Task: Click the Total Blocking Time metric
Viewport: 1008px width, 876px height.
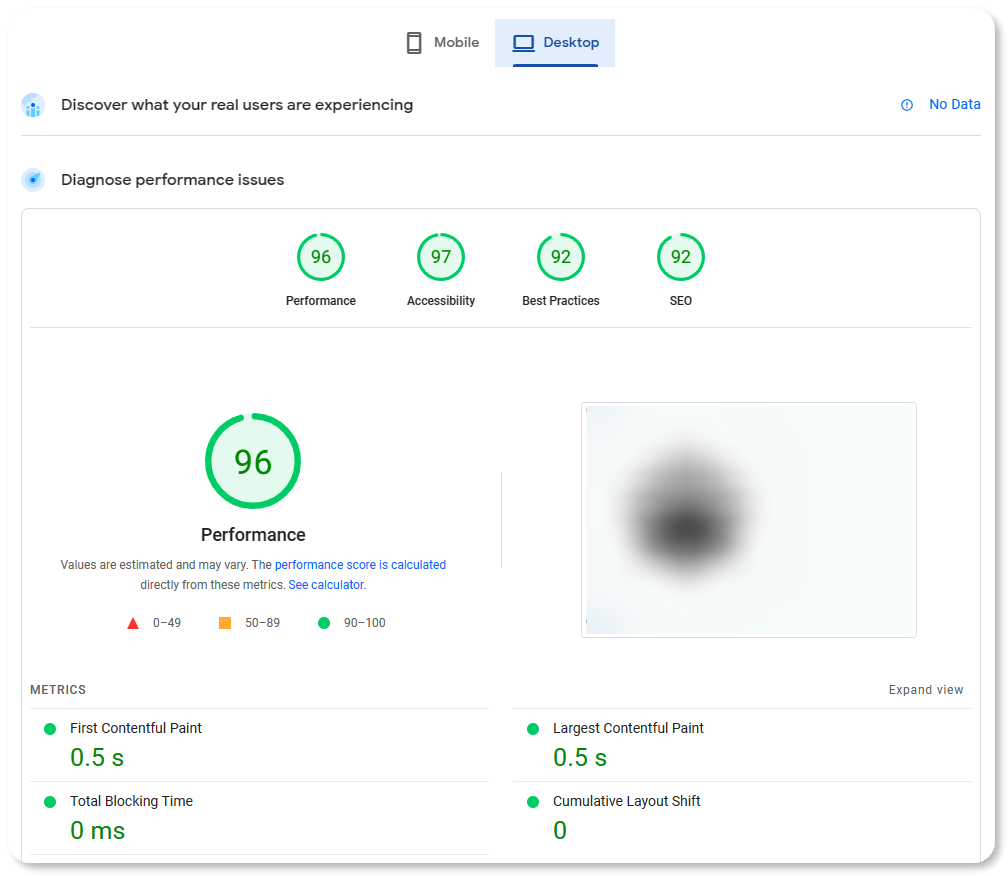Action: 259,818
